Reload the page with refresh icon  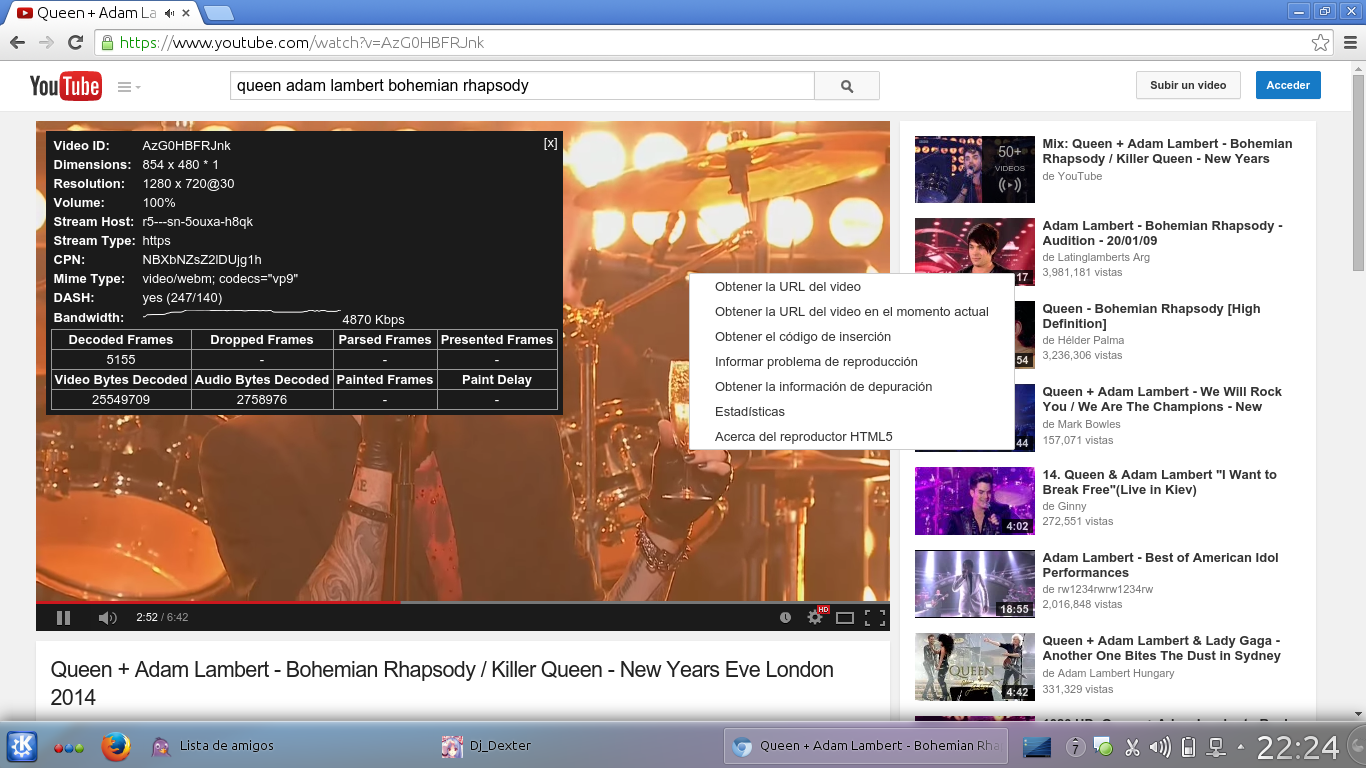(75, 43)
